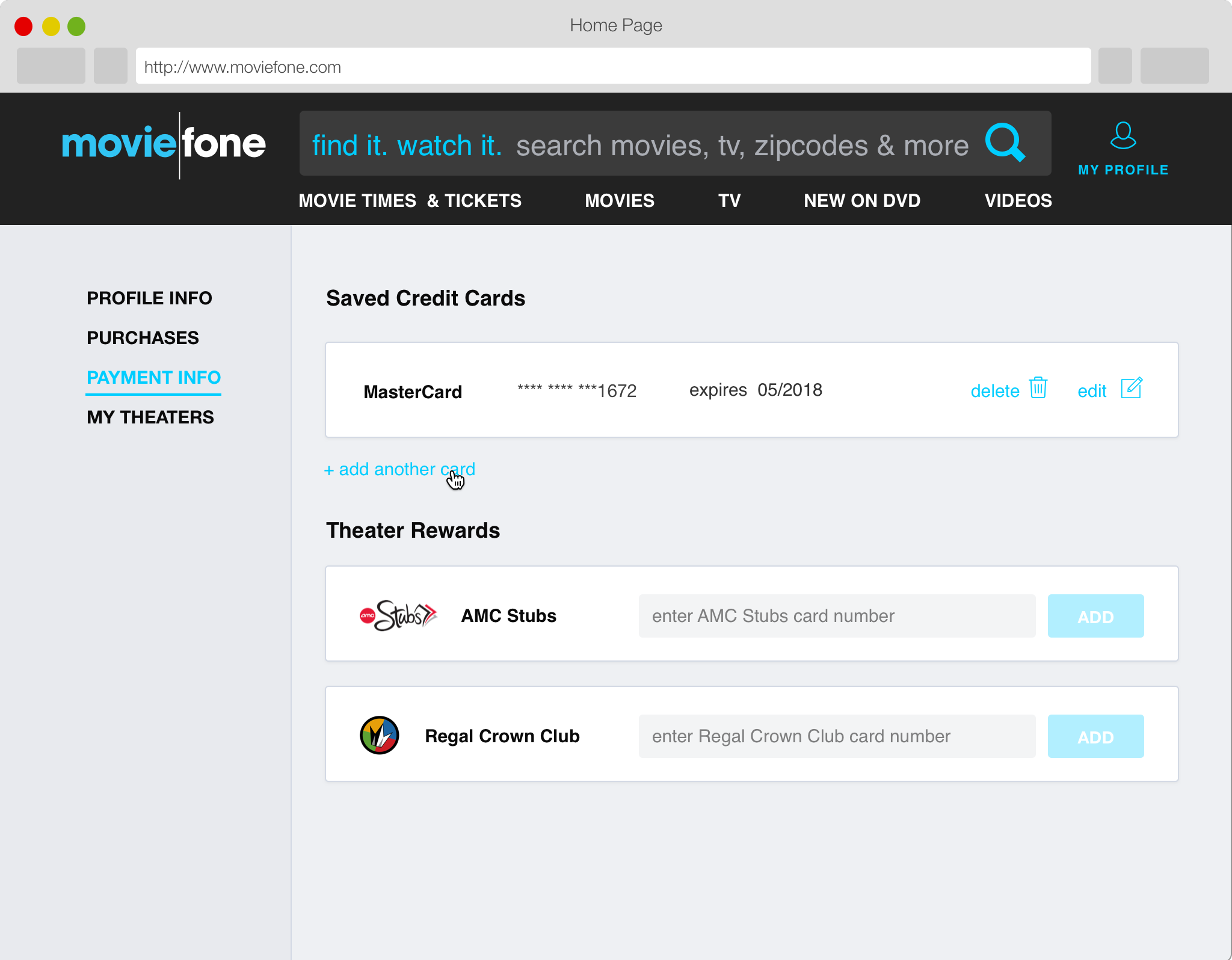Click the add another card link
Image resolution: width=1232 pixels, height=960 pixels.
pos(399,470)
